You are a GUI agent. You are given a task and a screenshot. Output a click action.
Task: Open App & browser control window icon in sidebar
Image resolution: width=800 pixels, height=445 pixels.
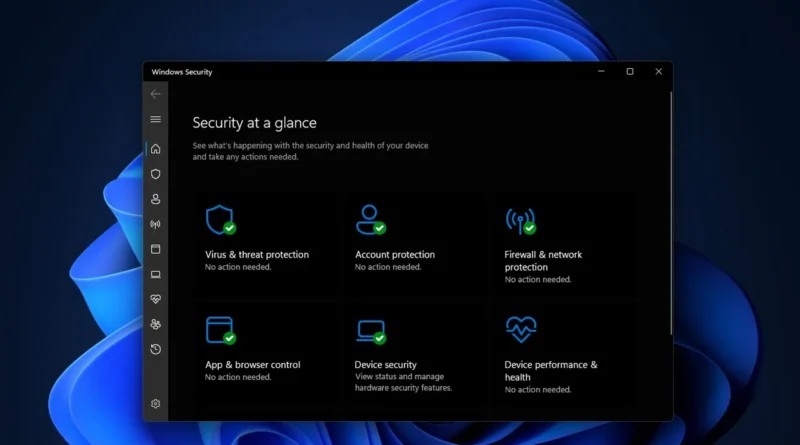click(156, 249)
